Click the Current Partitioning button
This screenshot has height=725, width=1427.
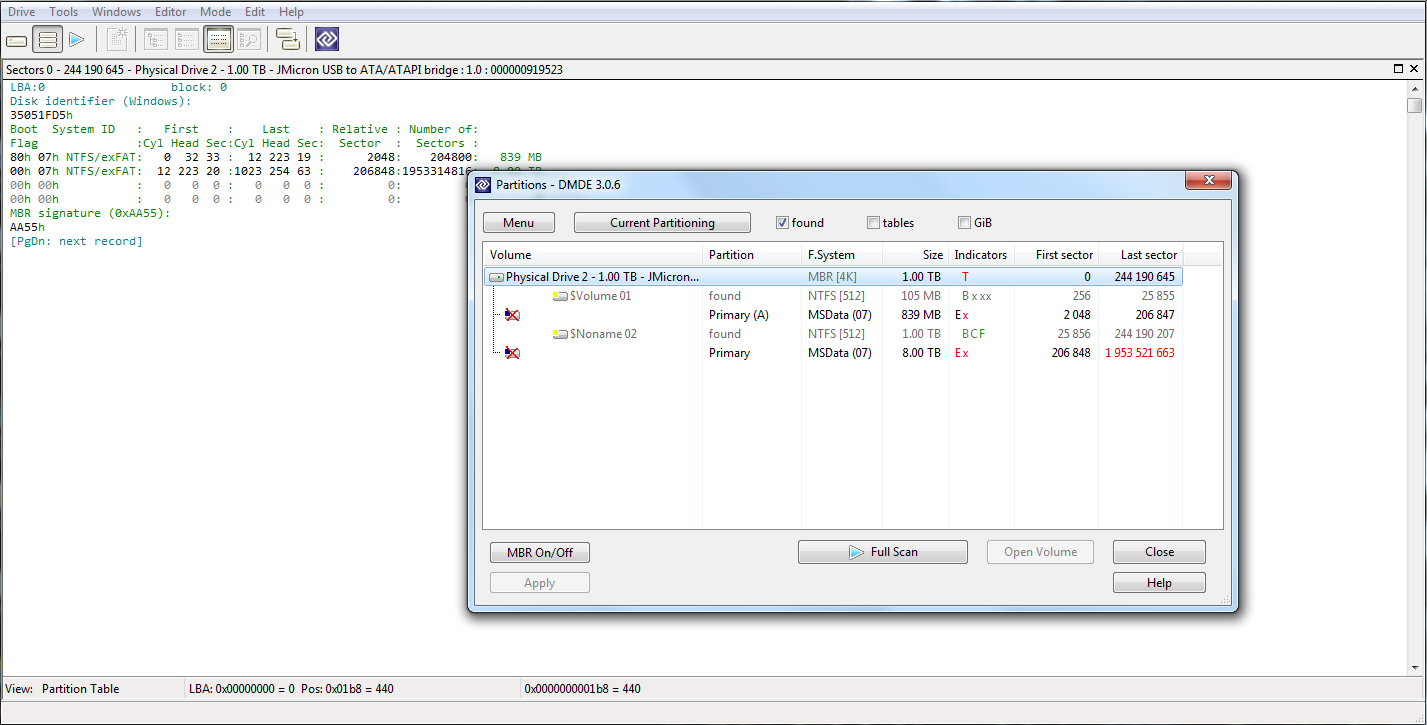(663, 223)
